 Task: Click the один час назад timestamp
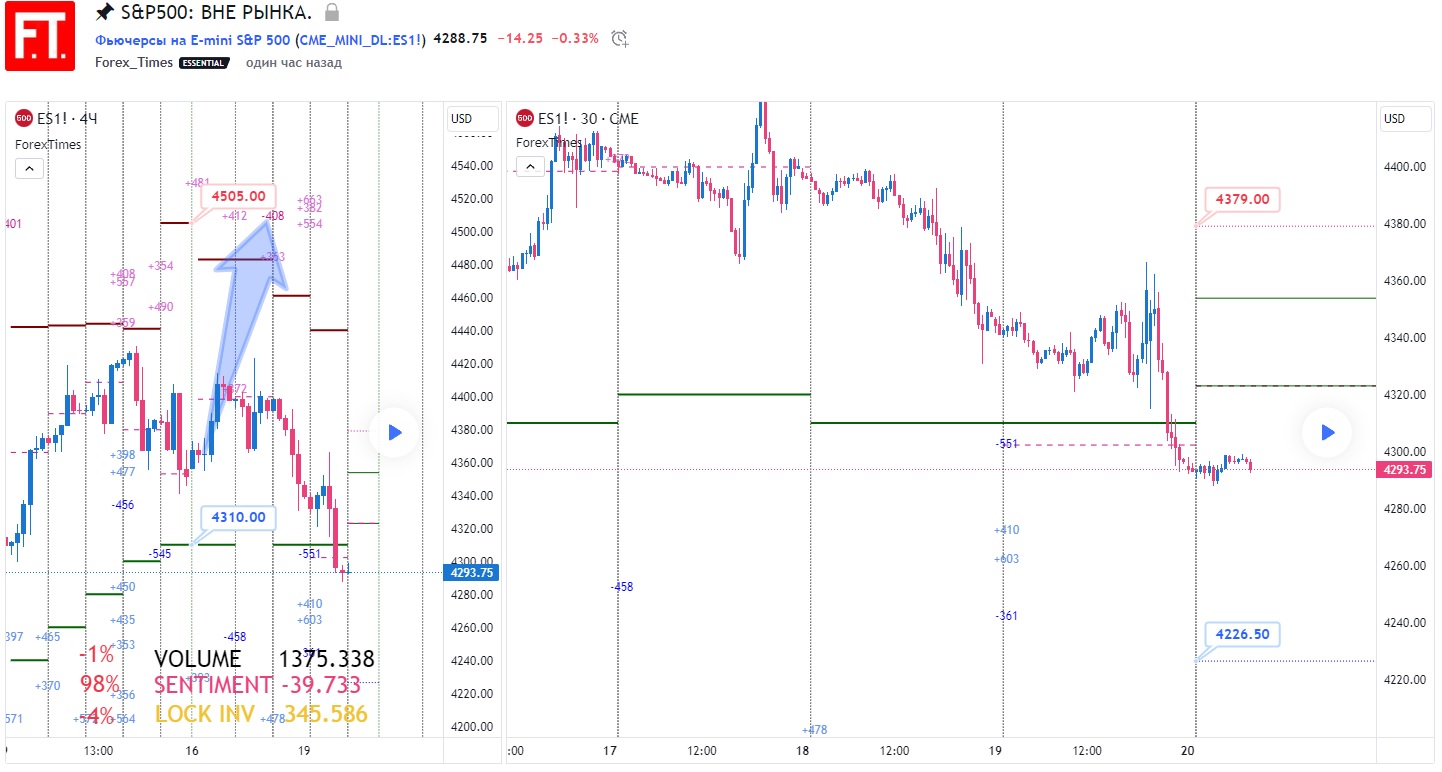(294, 62)
